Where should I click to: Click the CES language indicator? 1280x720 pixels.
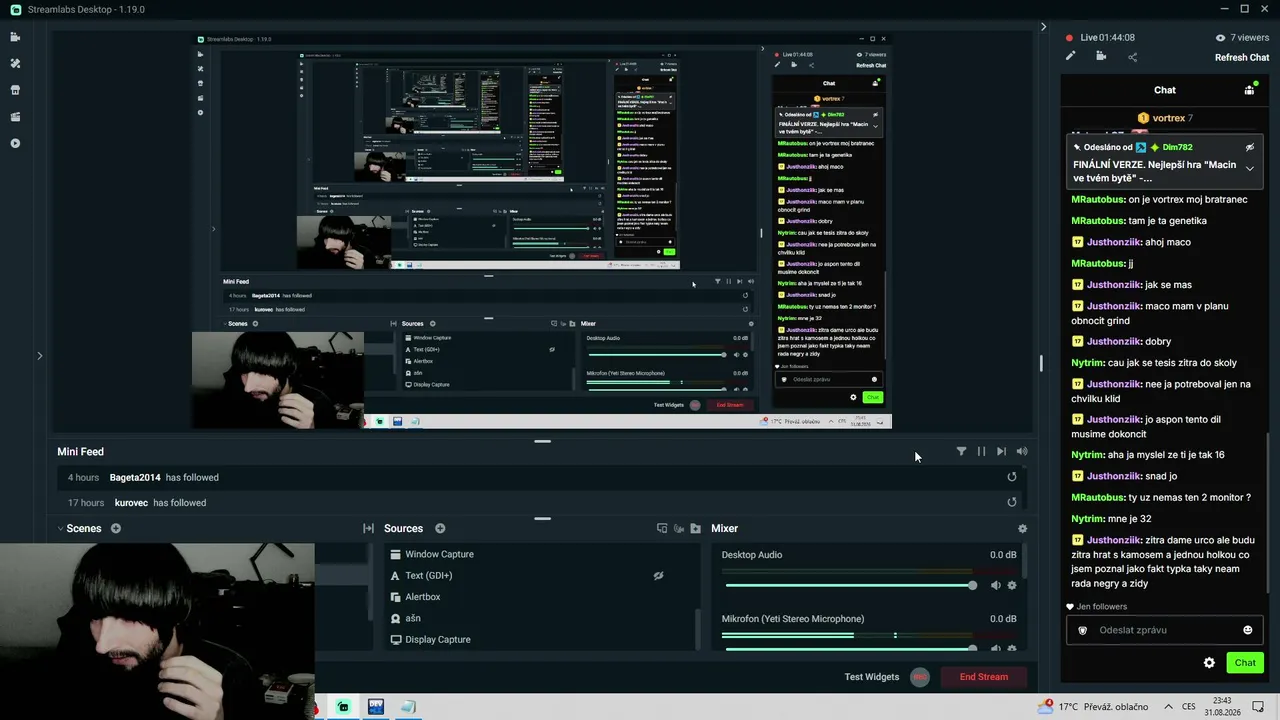tap(1189, 706)
